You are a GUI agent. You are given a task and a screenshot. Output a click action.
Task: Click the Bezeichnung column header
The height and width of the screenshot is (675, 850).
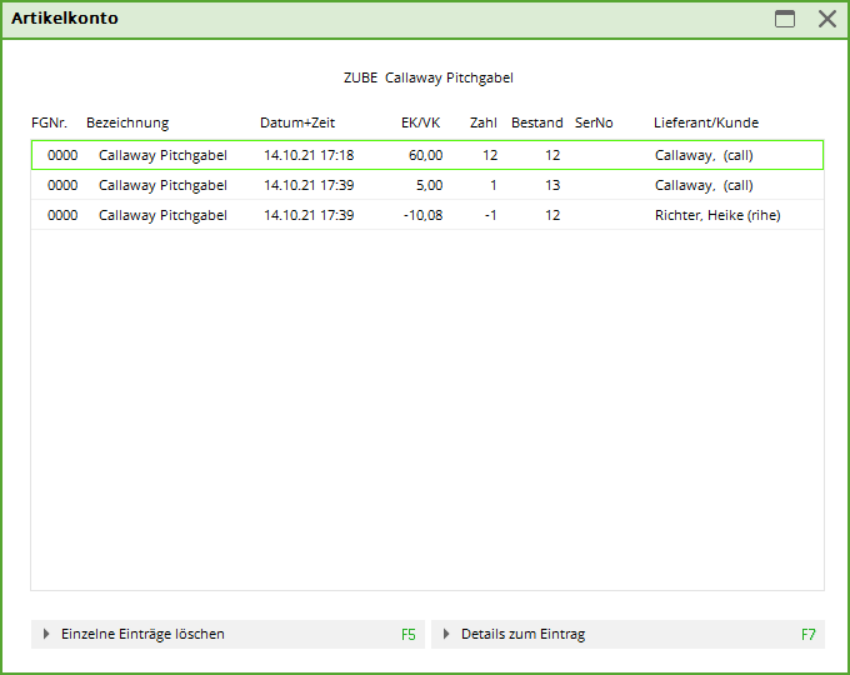[127, 123]
